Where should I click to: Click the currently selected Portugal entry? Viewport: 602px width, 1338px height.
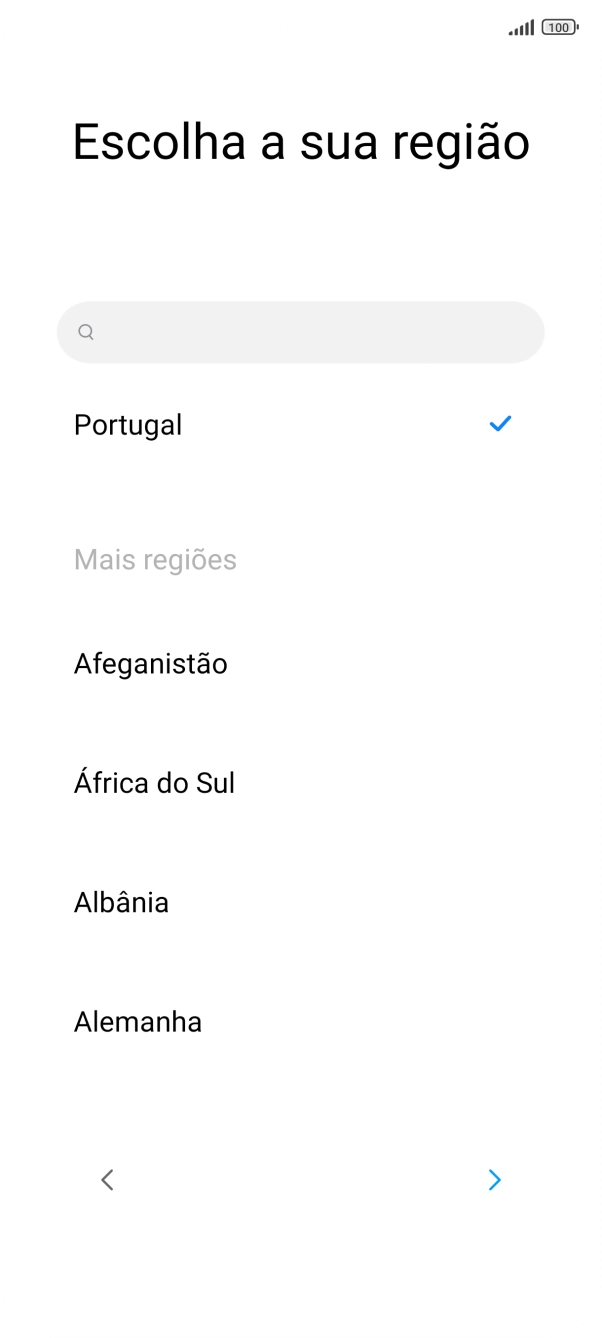(128, 424)
